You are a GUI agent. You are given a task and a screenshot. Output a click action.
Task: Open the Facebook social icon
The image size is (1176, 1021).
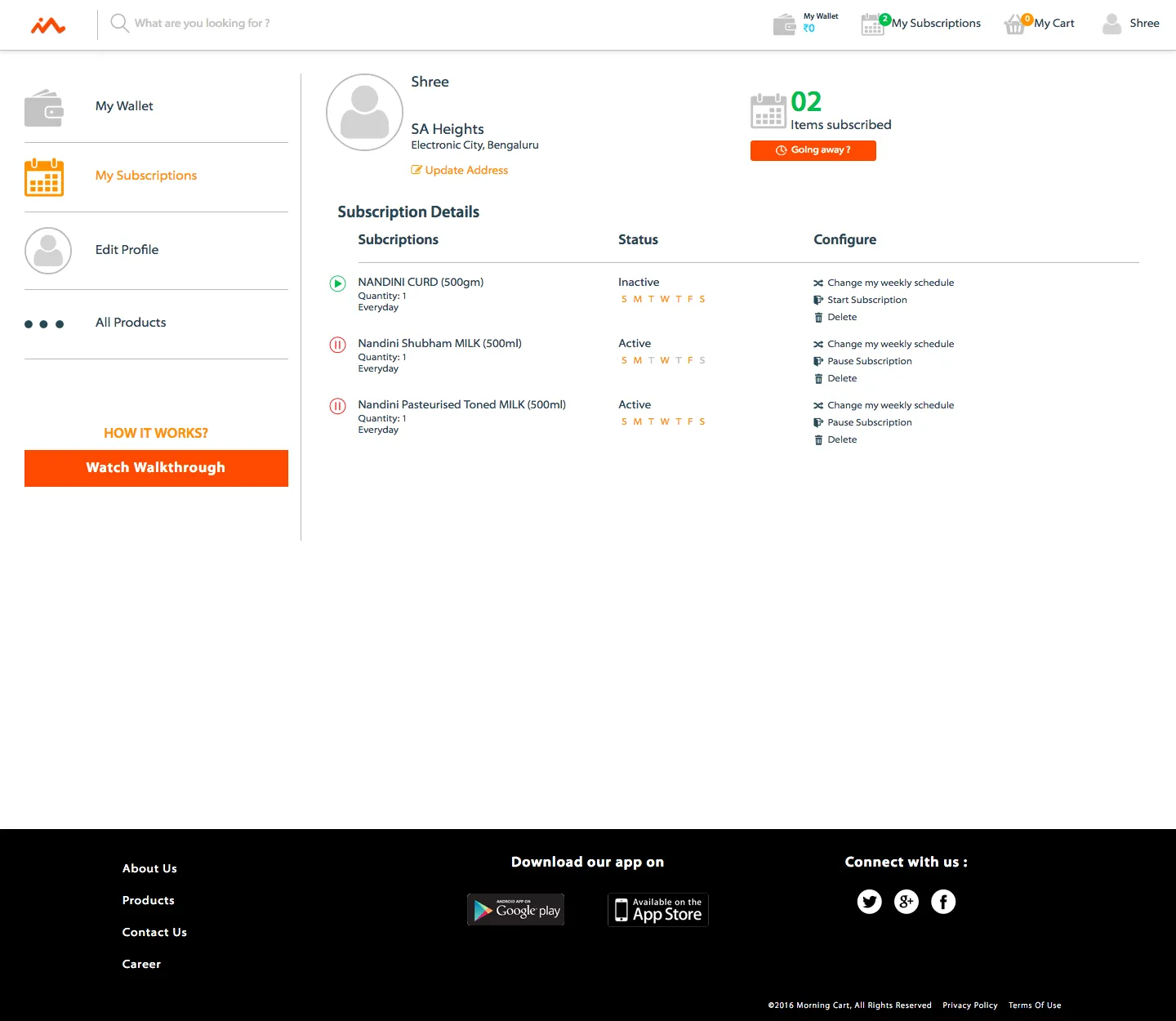point(943,902)
